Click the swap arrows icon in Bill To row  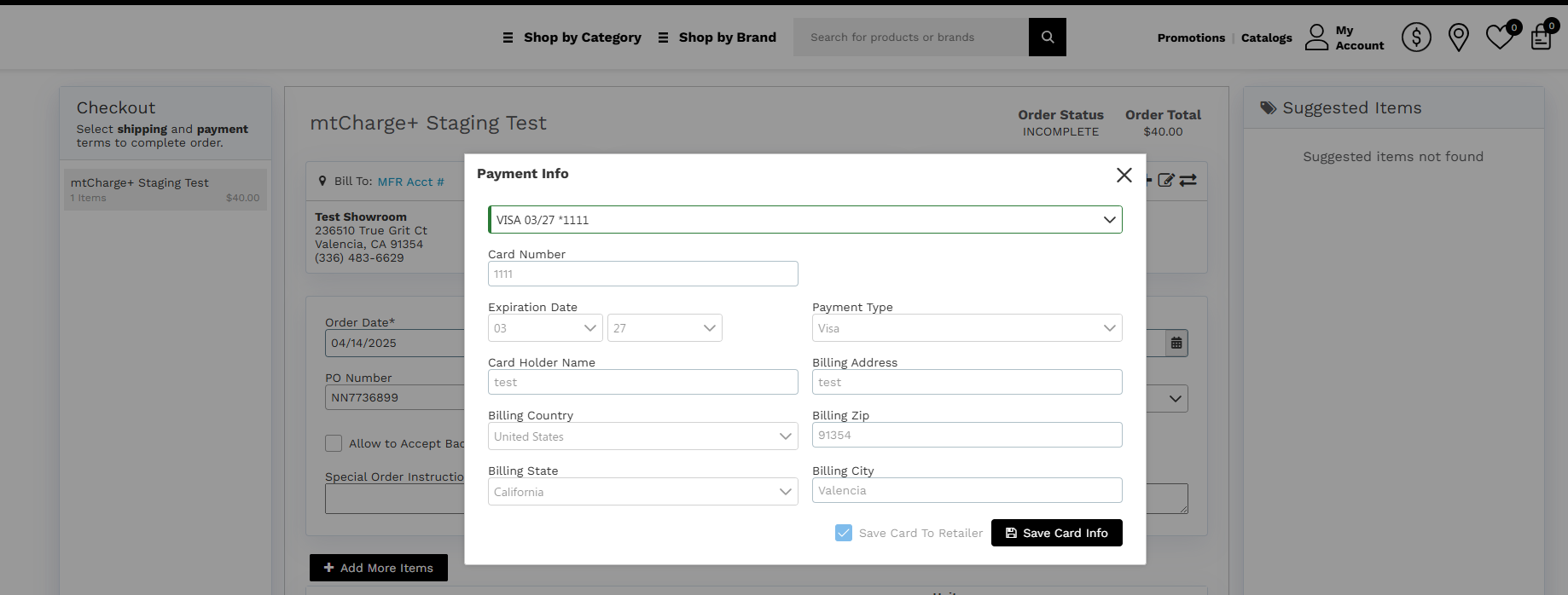coord(1188,180)
